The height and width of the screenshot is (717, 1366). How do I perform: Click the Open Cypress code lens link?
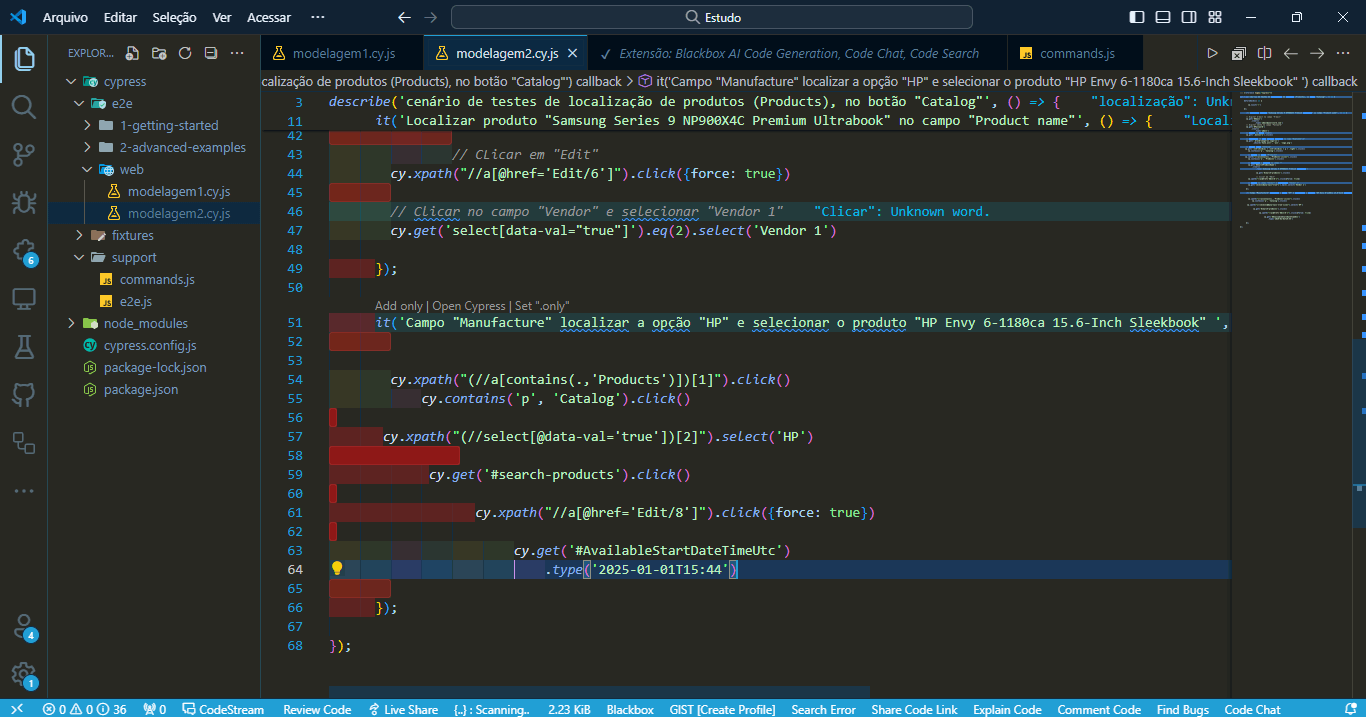click(469, 306)
